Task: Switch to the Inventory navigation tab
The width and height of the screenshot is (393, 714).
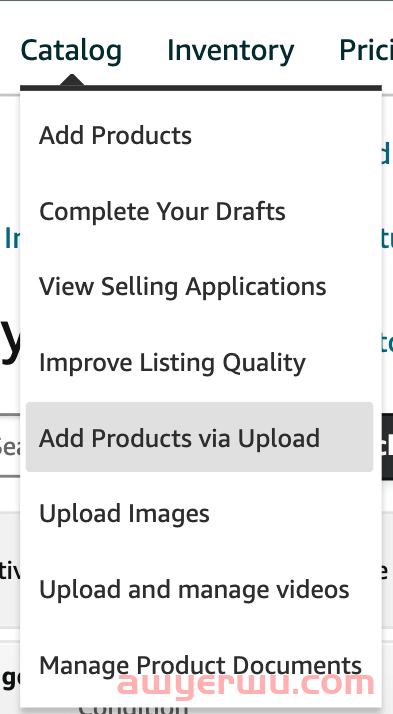Action: pos(230,51)
